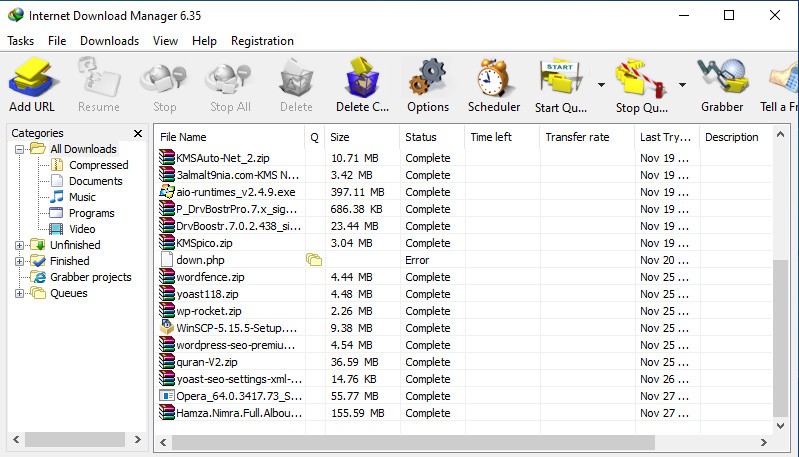799x457 pixels.
Task: Expand the Finished tree node
Action: pos(19,261)
